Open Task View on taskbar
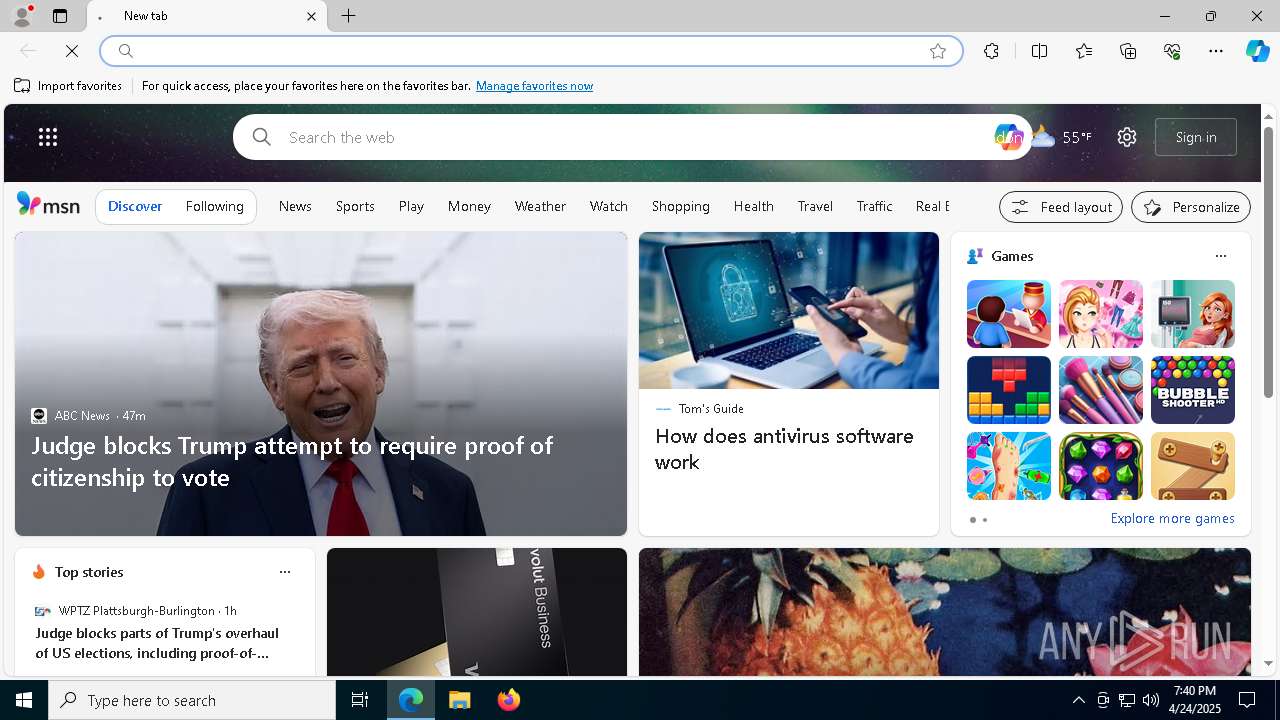Screen dimensions: 1280x720 coord(360,700)
